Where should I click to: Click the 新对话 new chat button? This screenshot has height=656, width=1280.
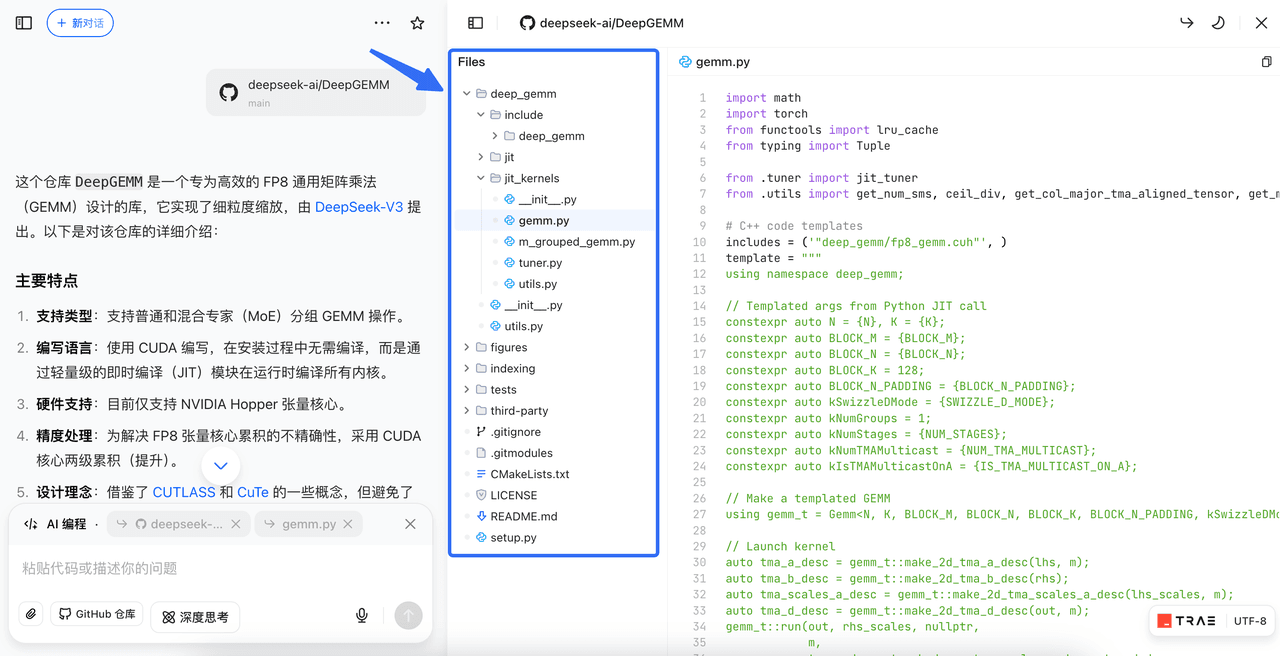pos(80,23)
